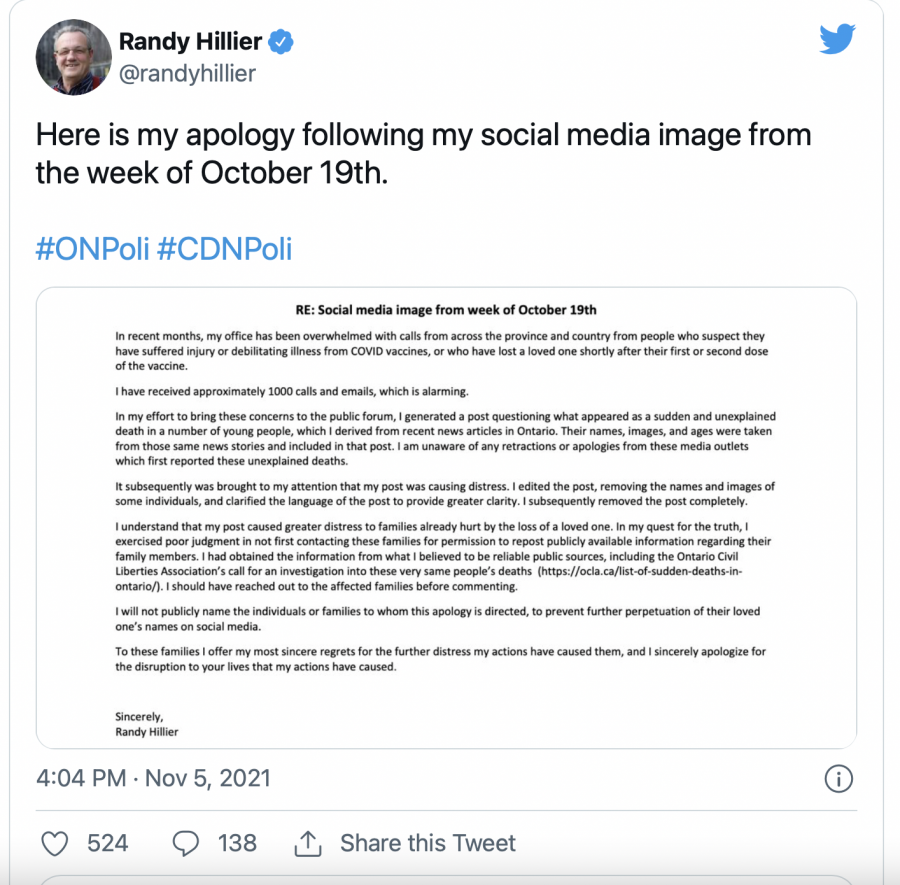The width and height of the screenshot is (900, 885).
Task: Click the tweet text about the apology
Action: tap(423, 153)
